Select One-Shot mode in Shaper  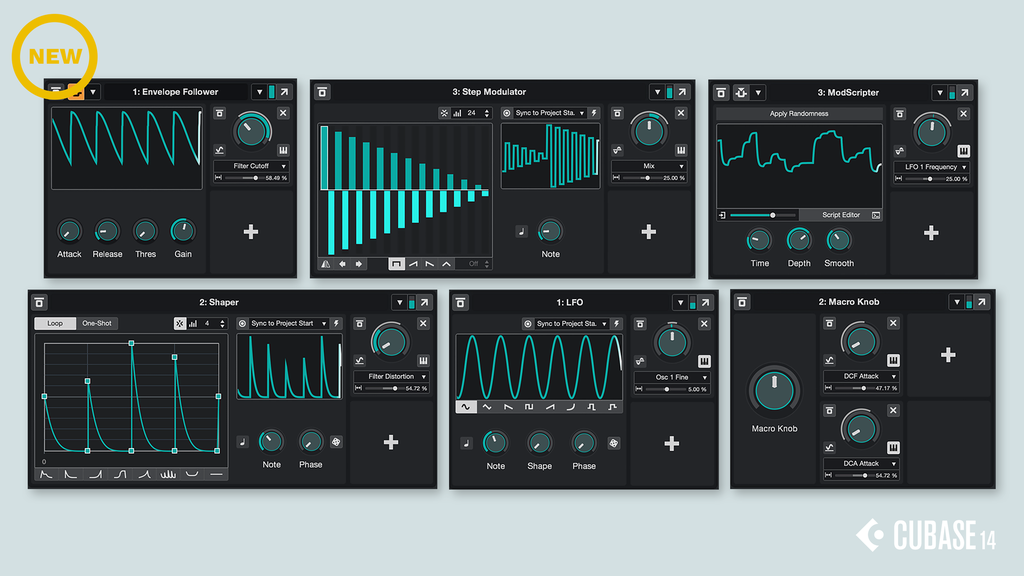coord(97,323)
